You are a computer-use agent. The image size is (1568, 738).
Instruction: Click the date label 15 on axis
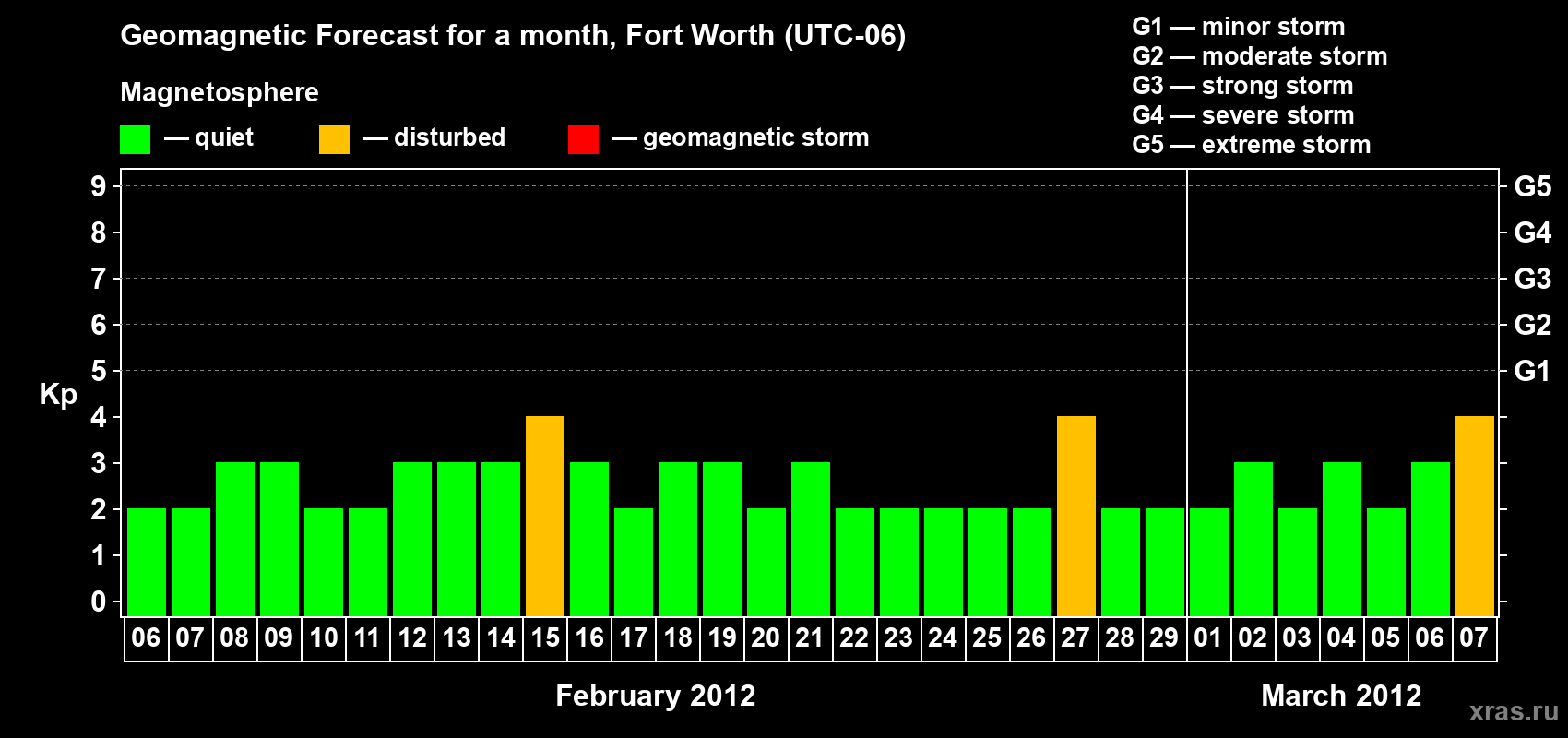(x=545, y=638)
